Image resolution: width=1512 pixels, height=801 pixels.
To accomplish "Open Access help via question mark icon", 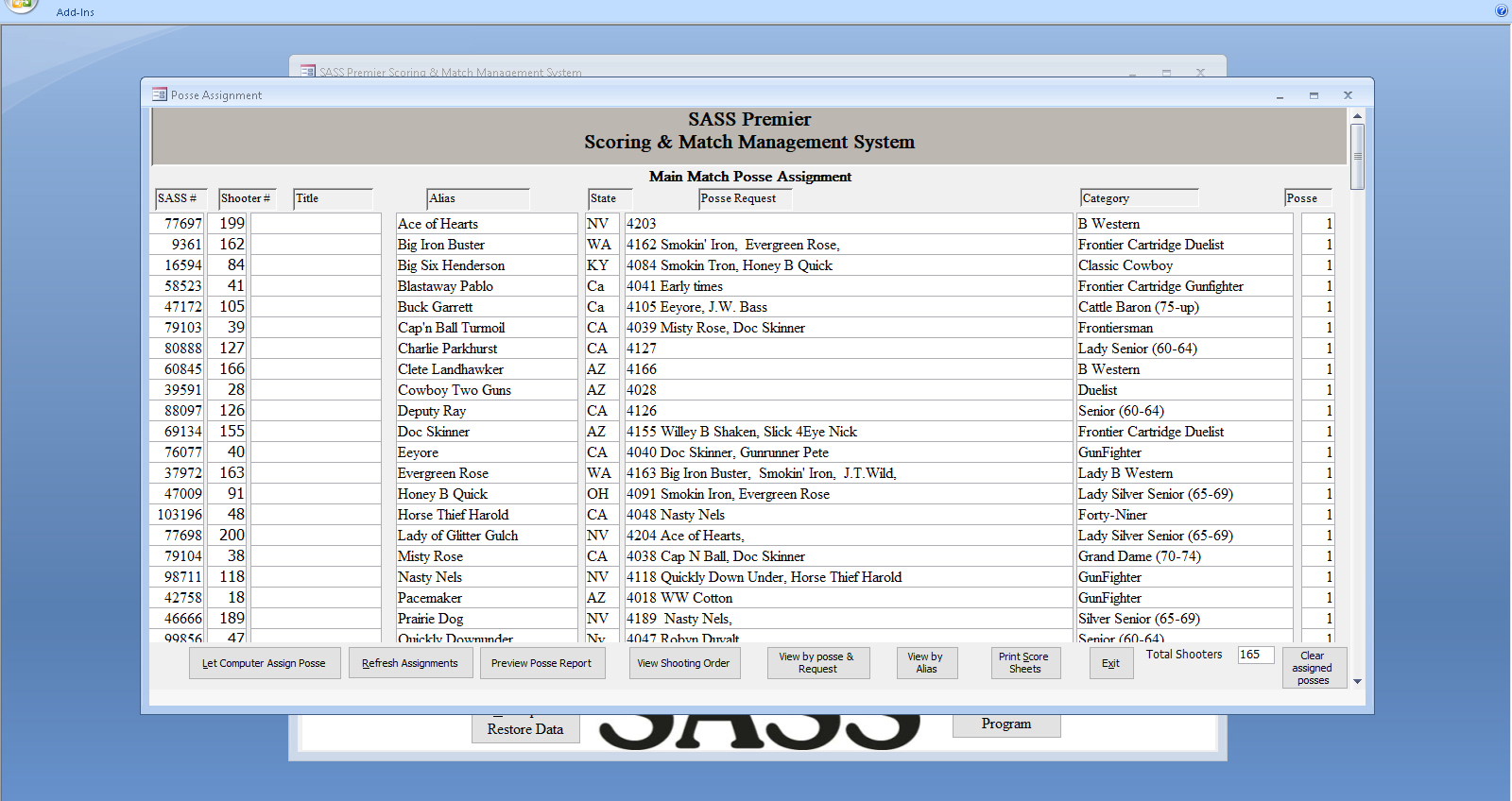I will click(x=1501, y=10).
